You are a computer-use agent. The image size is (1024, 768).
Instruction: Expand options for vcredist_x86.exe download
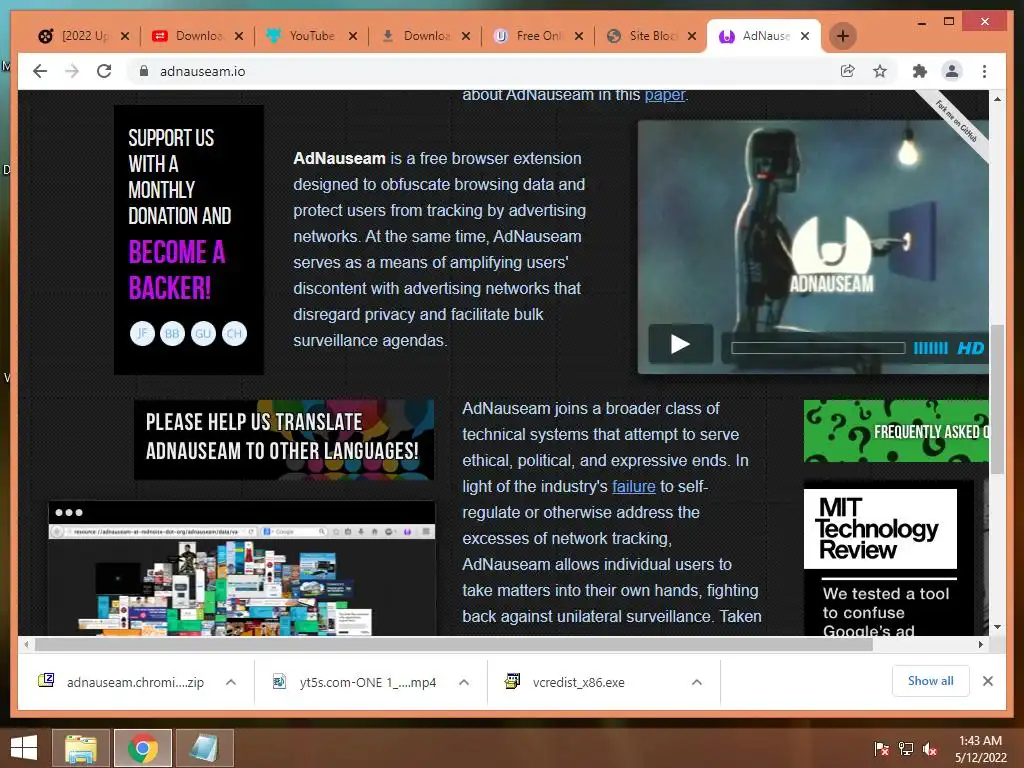pos(697,682)
